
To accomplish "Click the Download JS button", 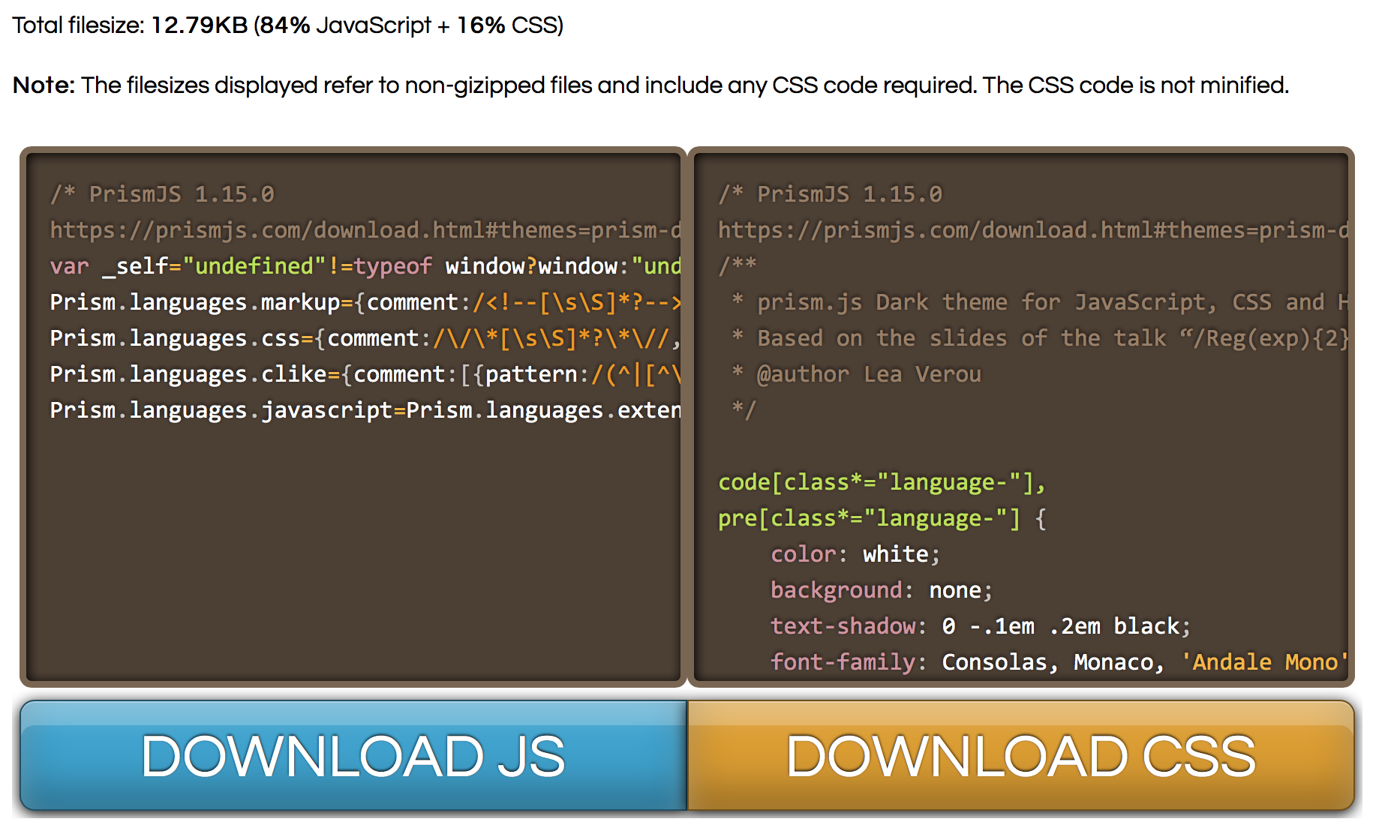I will pos(353,756).
